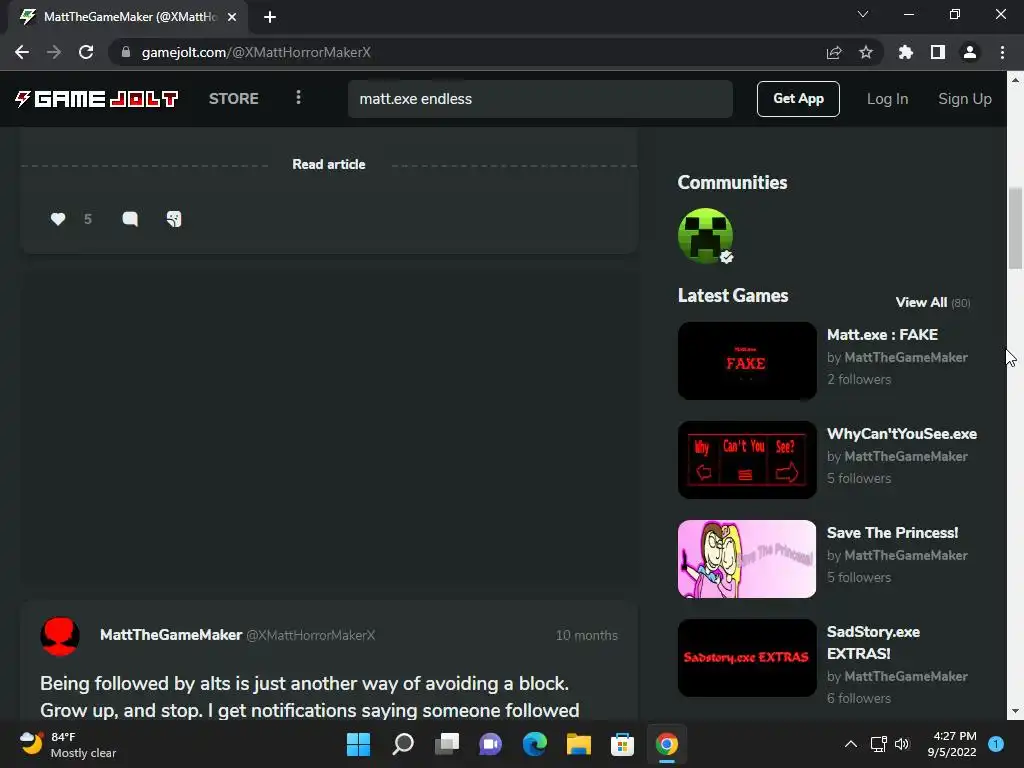Click the Game Jolt logo

tap(96, 99)
